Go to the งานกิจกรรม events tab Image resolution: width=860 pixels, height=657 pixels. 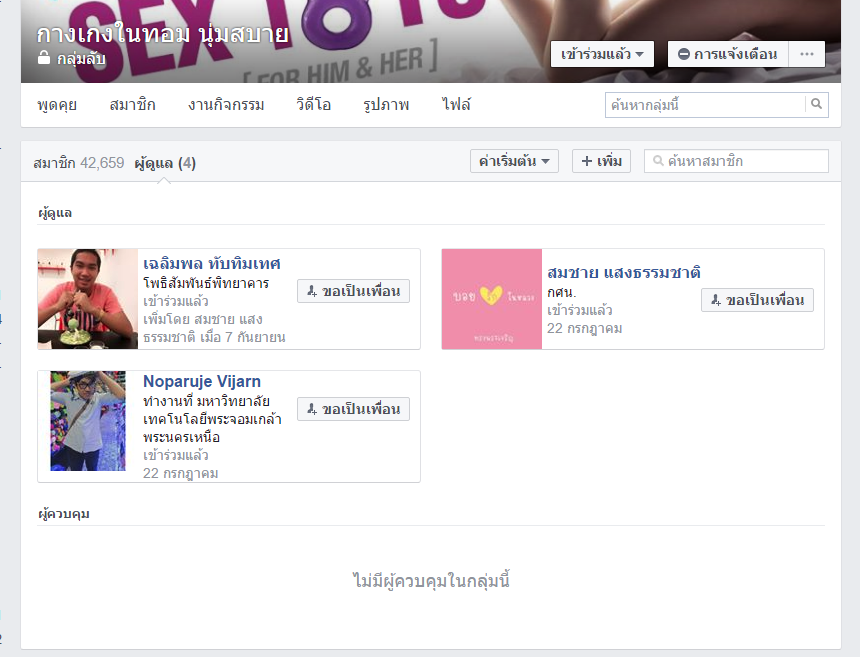coord(227,105)
